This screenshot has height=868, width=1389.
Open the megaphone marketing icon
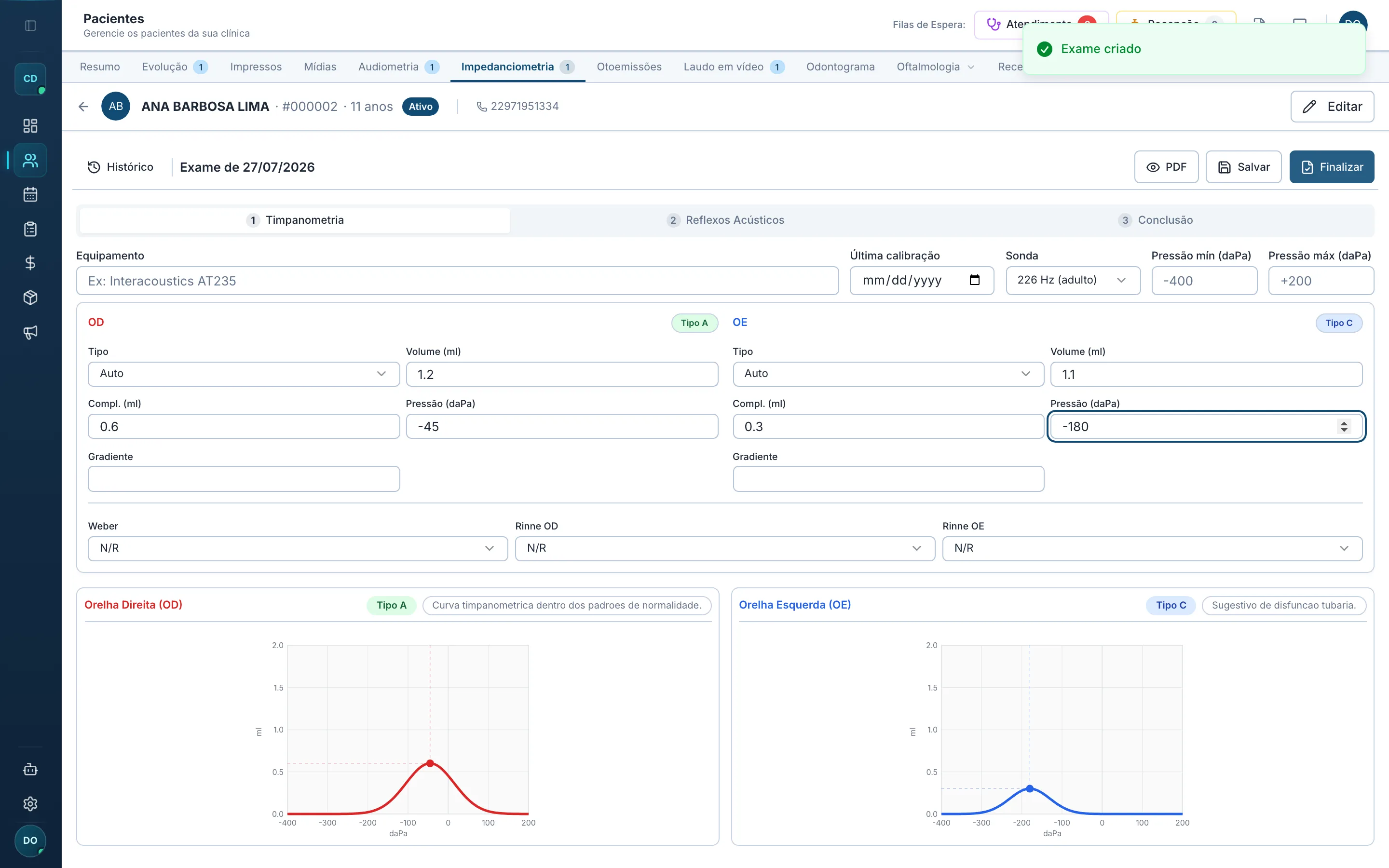(30, 332)
